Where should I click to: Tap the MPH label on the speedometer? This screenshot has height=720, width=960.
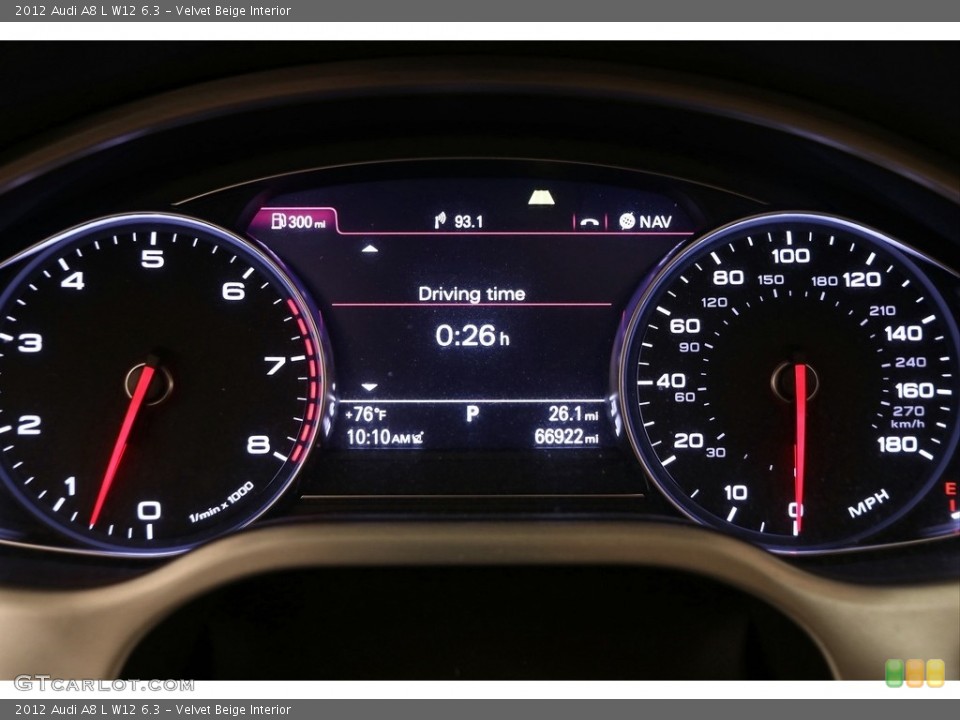[868, 504]
